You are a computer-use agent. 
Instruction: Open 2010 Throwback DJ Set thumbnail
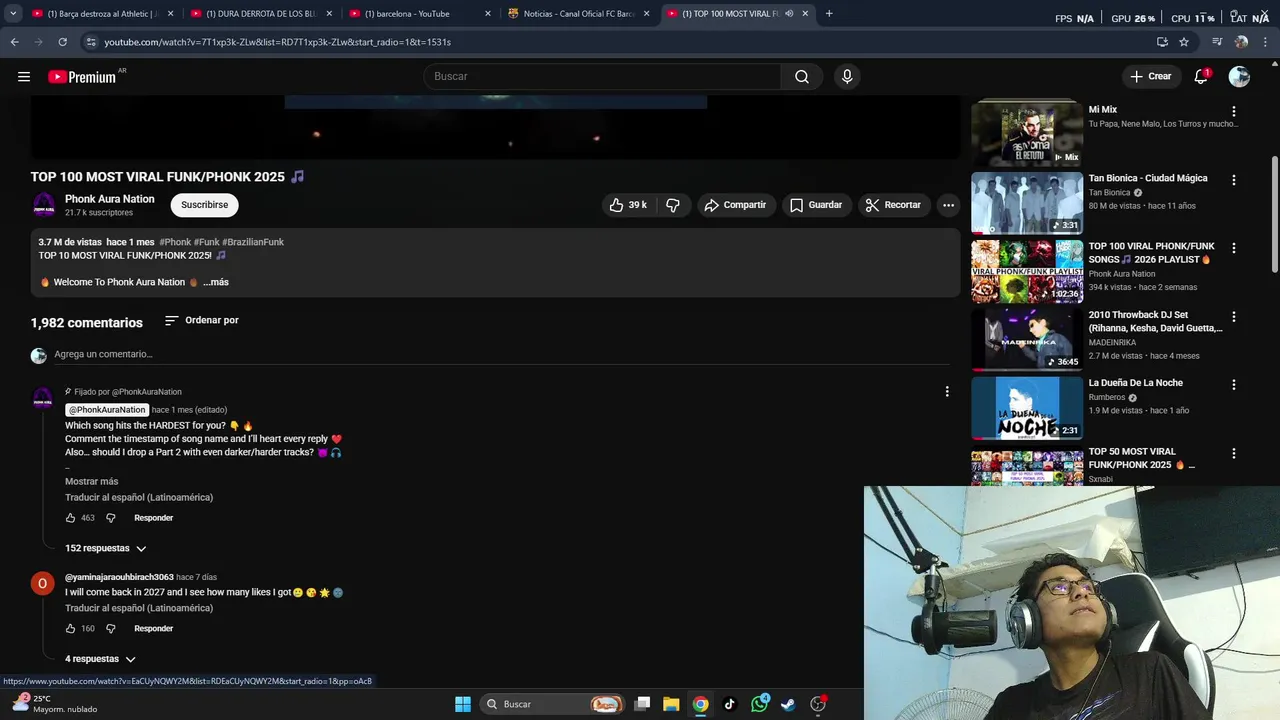[1027, 340]
